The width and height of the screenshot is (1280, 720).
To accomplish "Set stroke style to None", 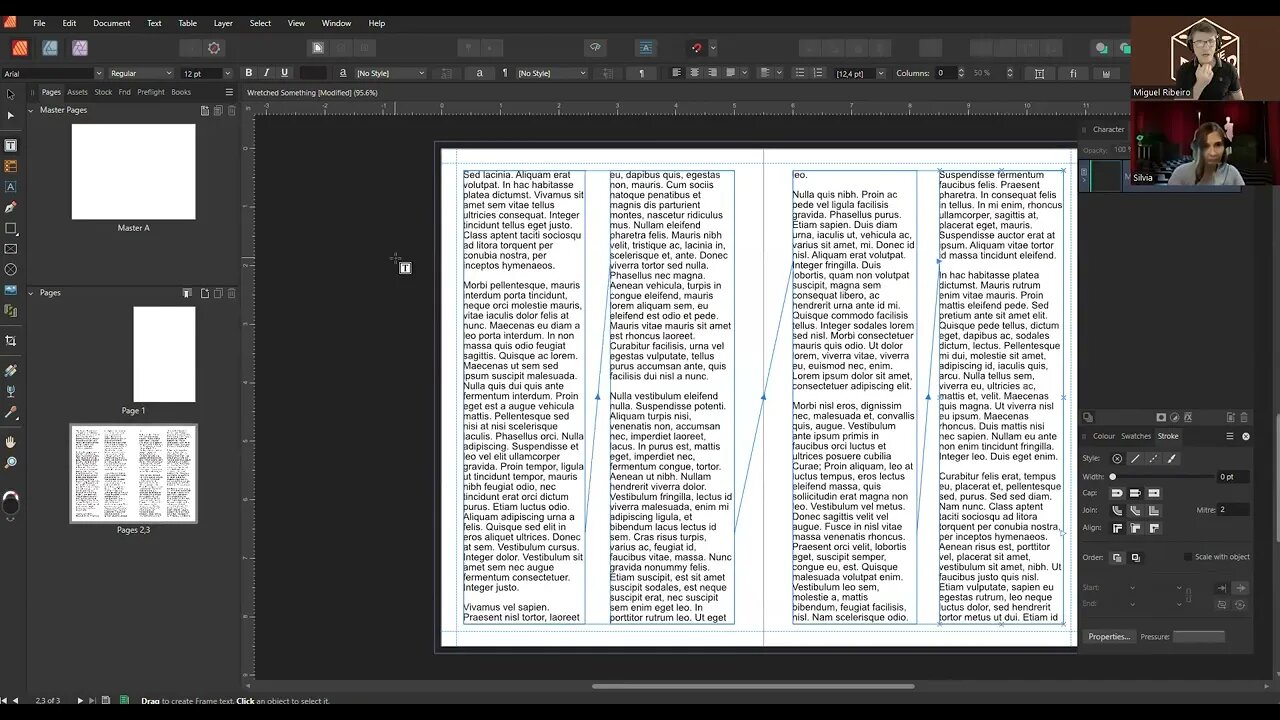I will [x=1117, y=459].
